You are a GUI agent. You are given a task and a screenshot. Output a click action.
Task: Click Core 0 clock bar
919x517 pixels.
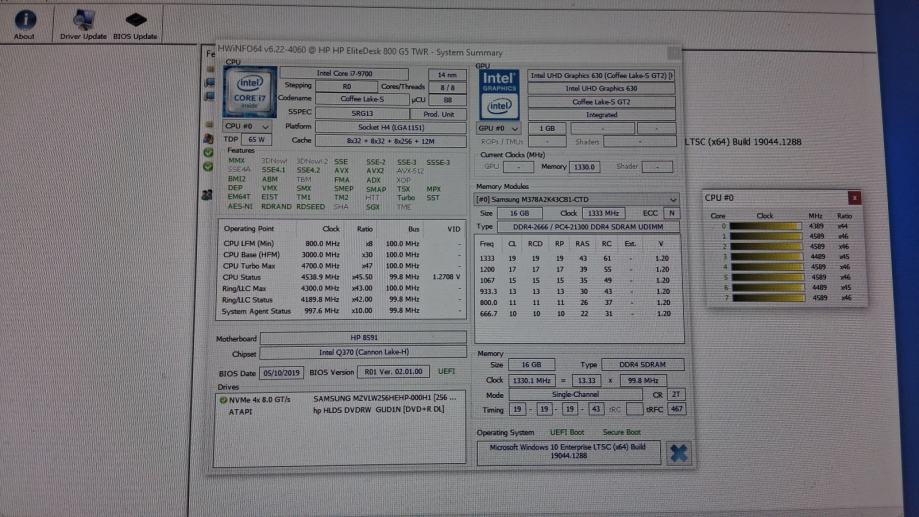765,226
